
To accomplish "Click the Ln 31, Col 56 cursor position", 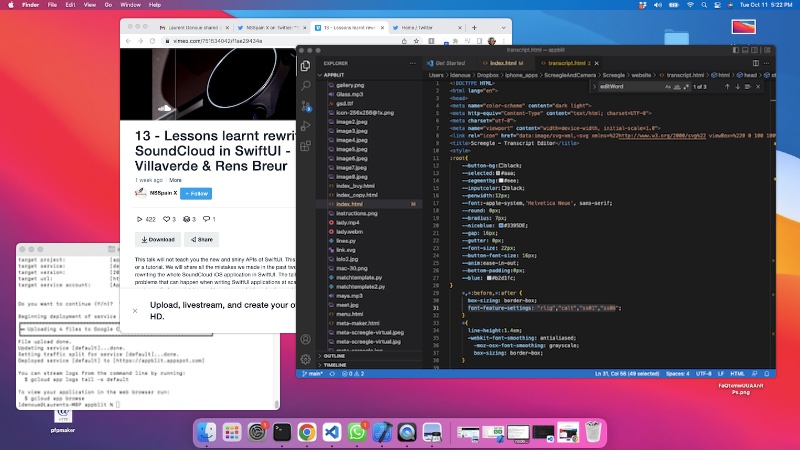I will (x=627, y=374).
